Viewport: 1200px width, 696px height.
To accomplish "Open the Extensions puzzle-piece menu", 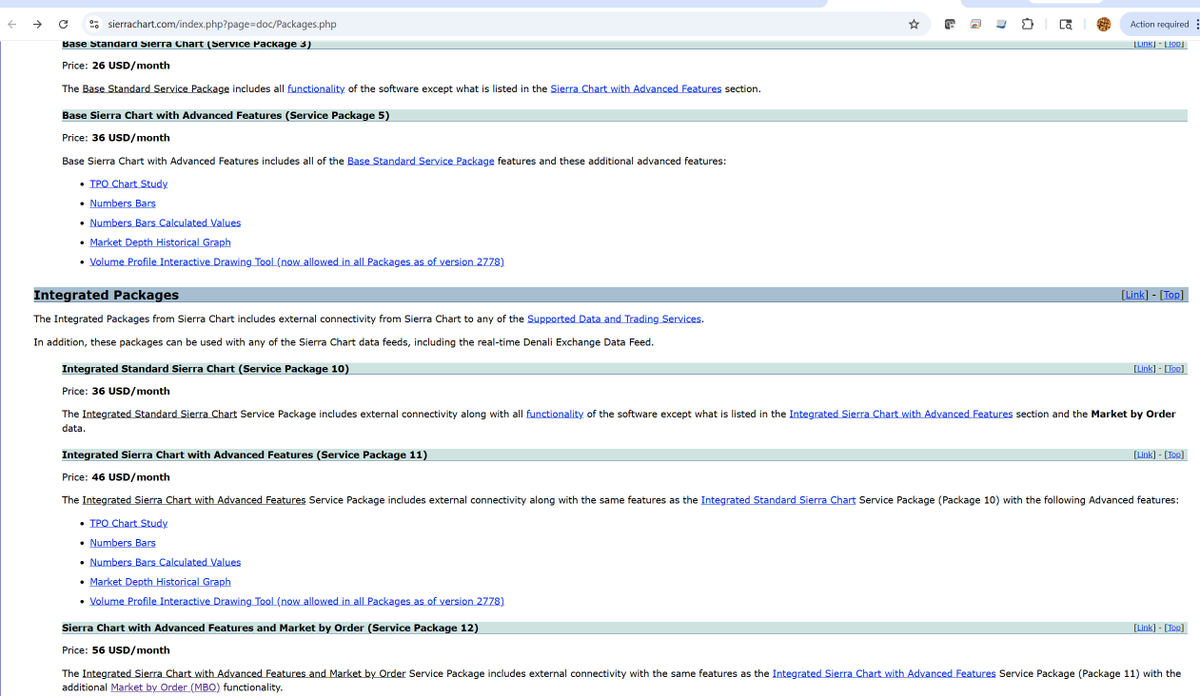I will [1028, 24].
